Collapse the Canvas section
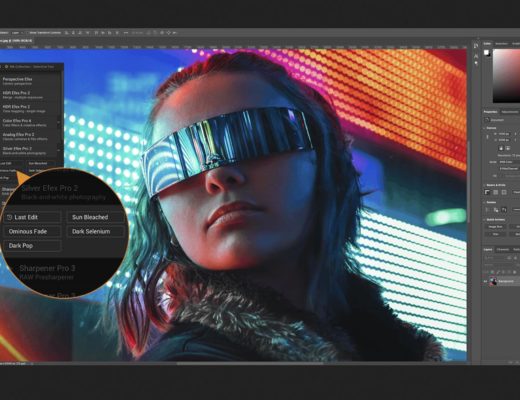This screenshot has width=520, height=400. click(x=484, y=128)
